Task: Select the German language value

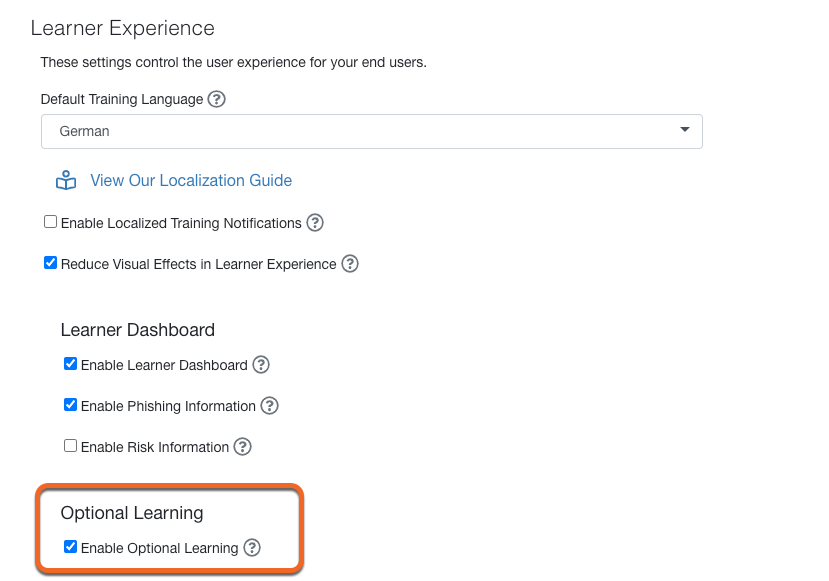Action: pos(84,131)
